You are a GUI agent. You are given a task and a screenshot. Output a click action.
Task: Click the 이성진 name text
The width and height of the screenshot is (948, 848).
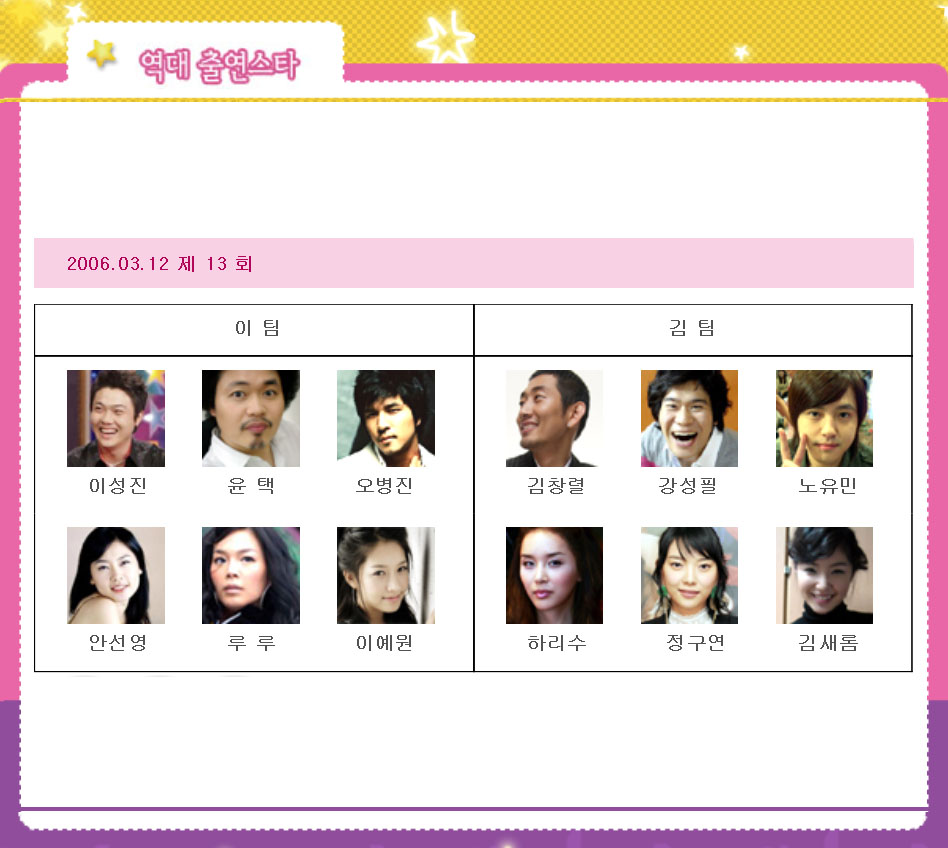tap(118, 485)
